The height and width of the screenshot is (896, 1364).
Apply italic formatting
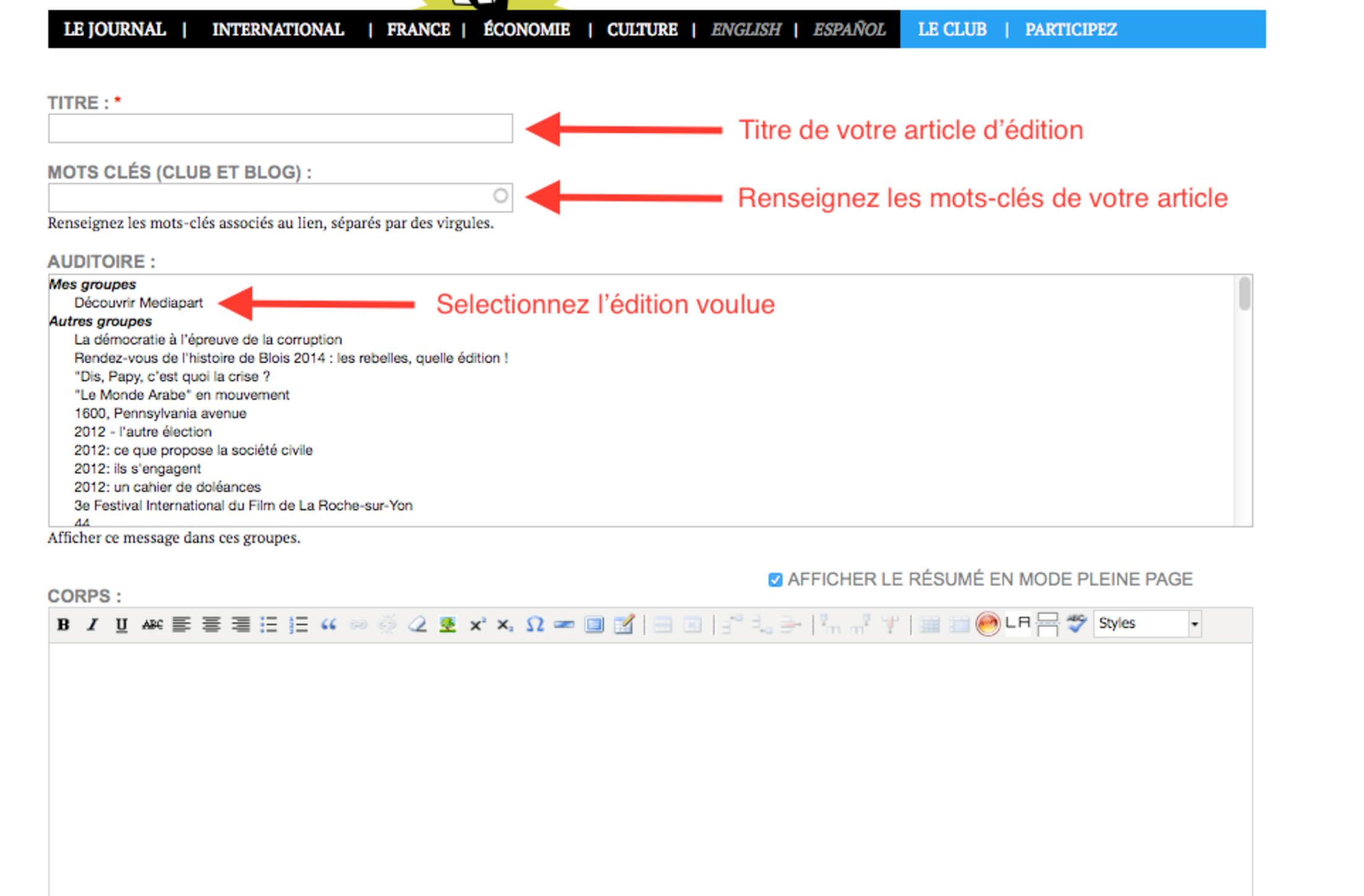(92, 624)
